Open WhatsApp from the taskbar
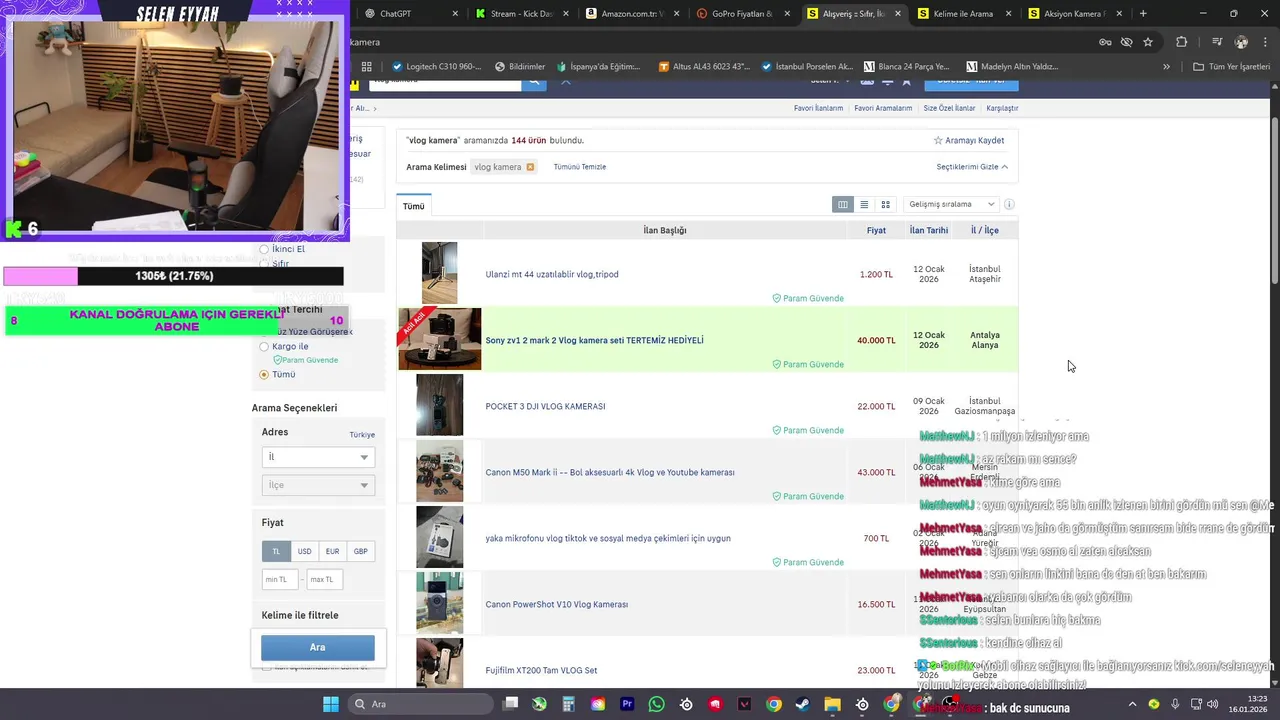1280x720 pixels. coord(656,704)
